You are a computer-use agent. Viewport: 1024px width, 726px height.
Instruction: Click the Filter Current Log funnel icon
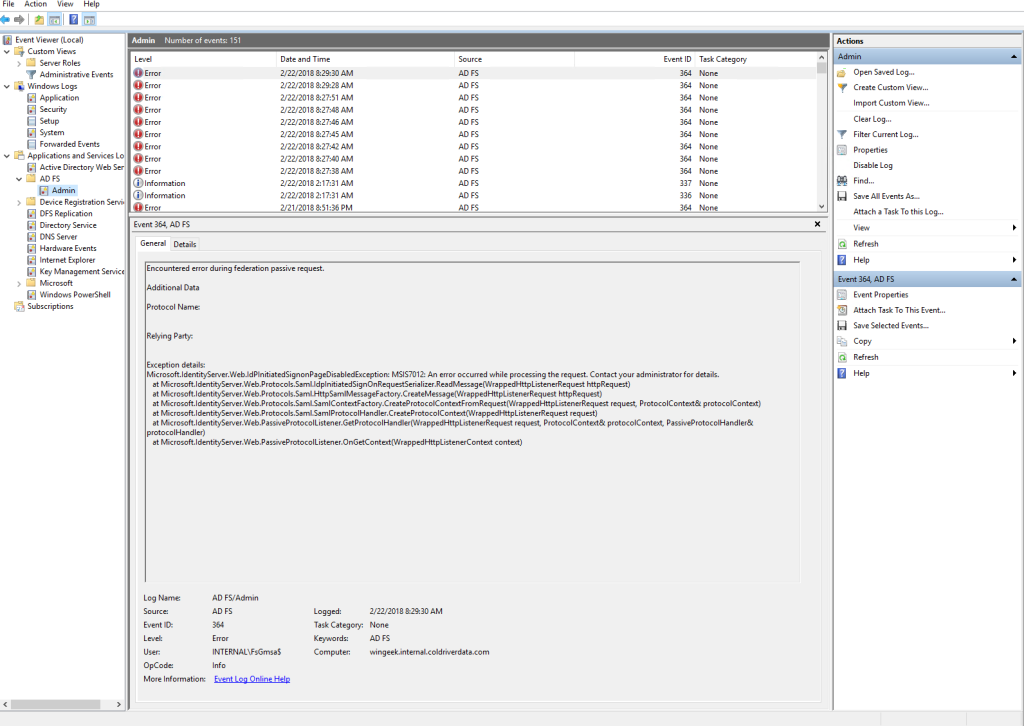pyautogui.click(x=842, y=134)
